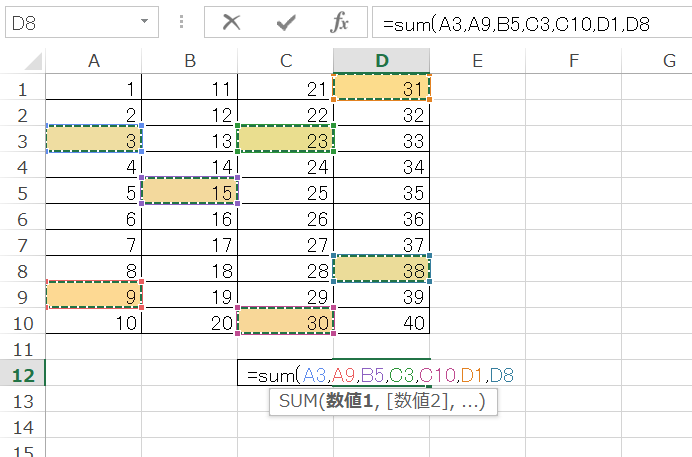Click cell containing value 12

(x=190, y=113)
